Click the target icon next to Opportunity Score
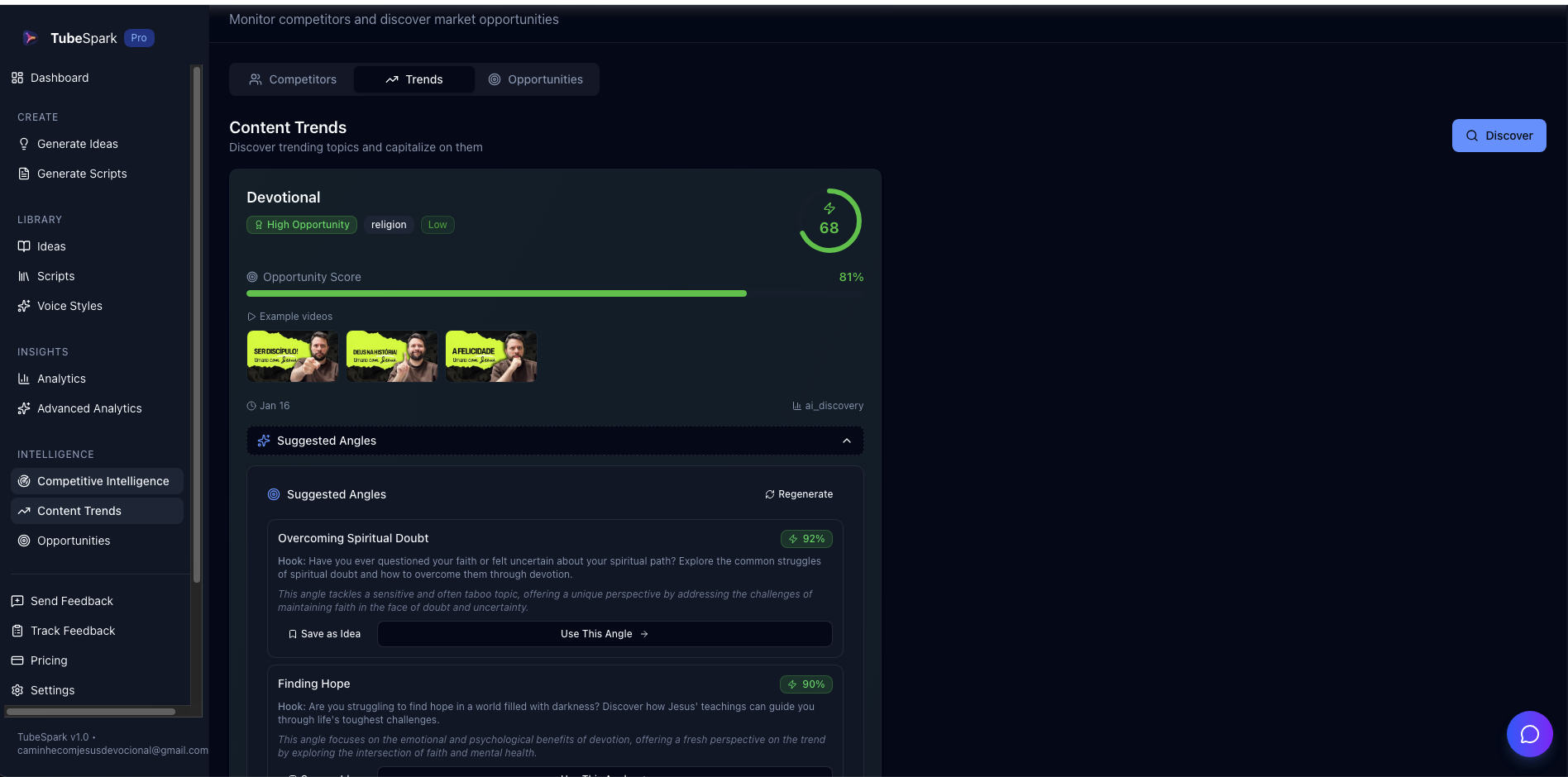This screenshot has width=1568, height=777. point(252,277)
